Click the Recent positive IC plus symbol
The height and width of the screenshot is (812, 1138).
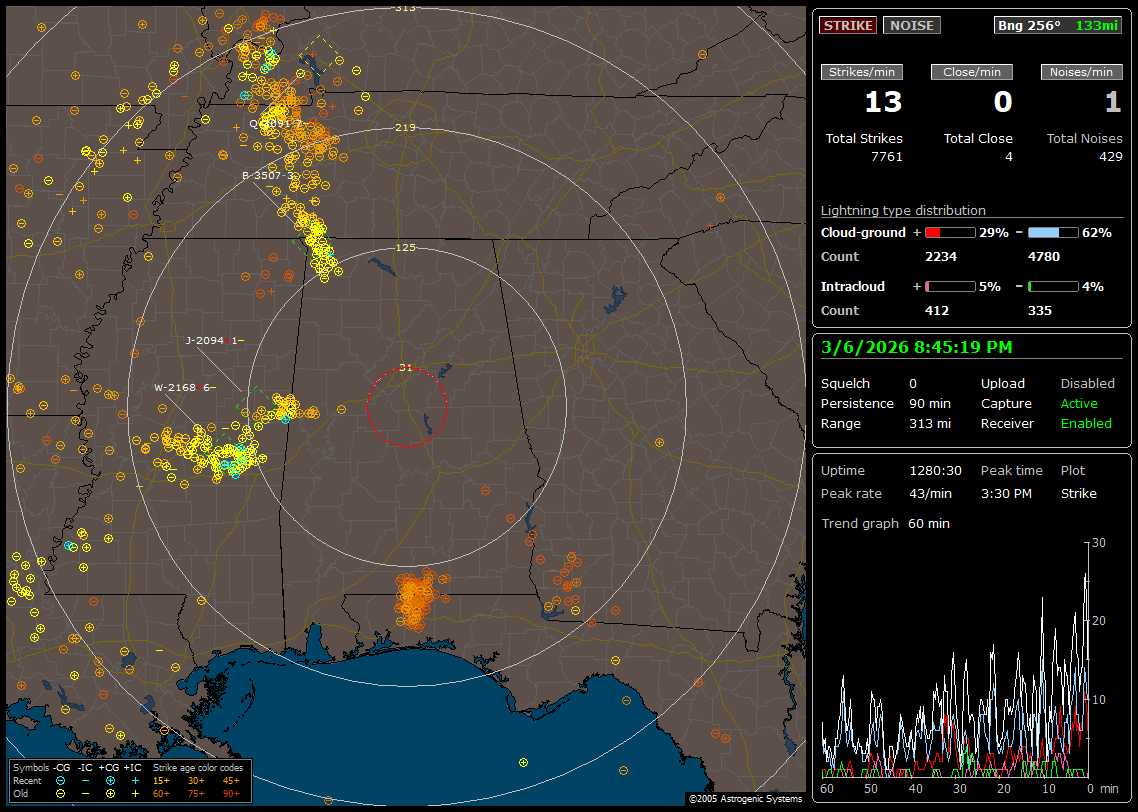134,779
